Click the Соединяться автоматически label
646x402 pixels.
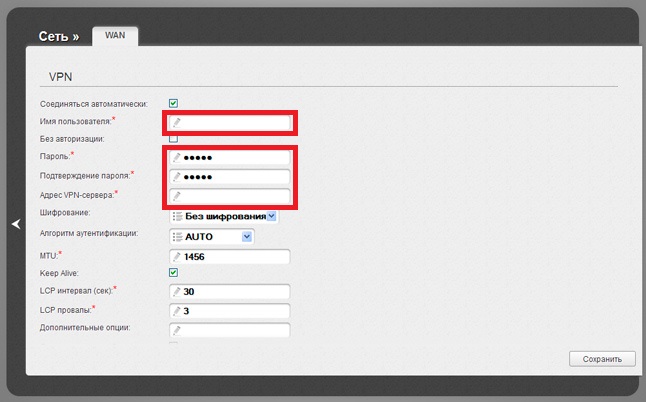pyautogui.click(x=94, y=104)
